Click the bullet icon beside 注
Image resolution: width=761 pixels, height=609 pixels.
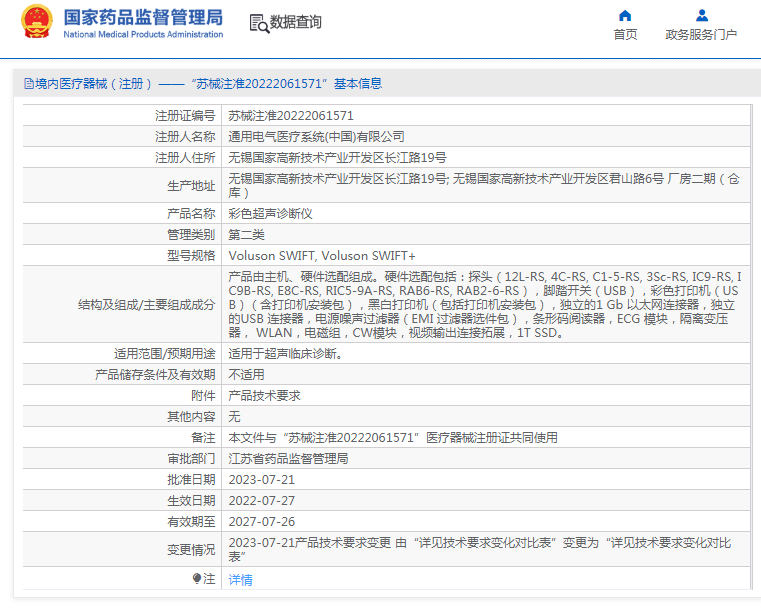click(x=196, y=578)
